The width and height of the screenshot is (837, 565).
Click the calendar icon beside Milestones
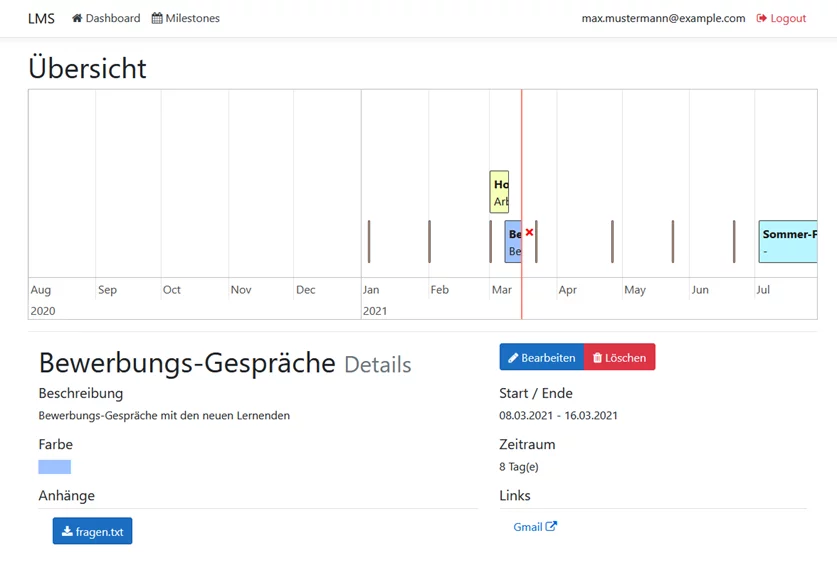pyautogui.click(x=157, y=18)
